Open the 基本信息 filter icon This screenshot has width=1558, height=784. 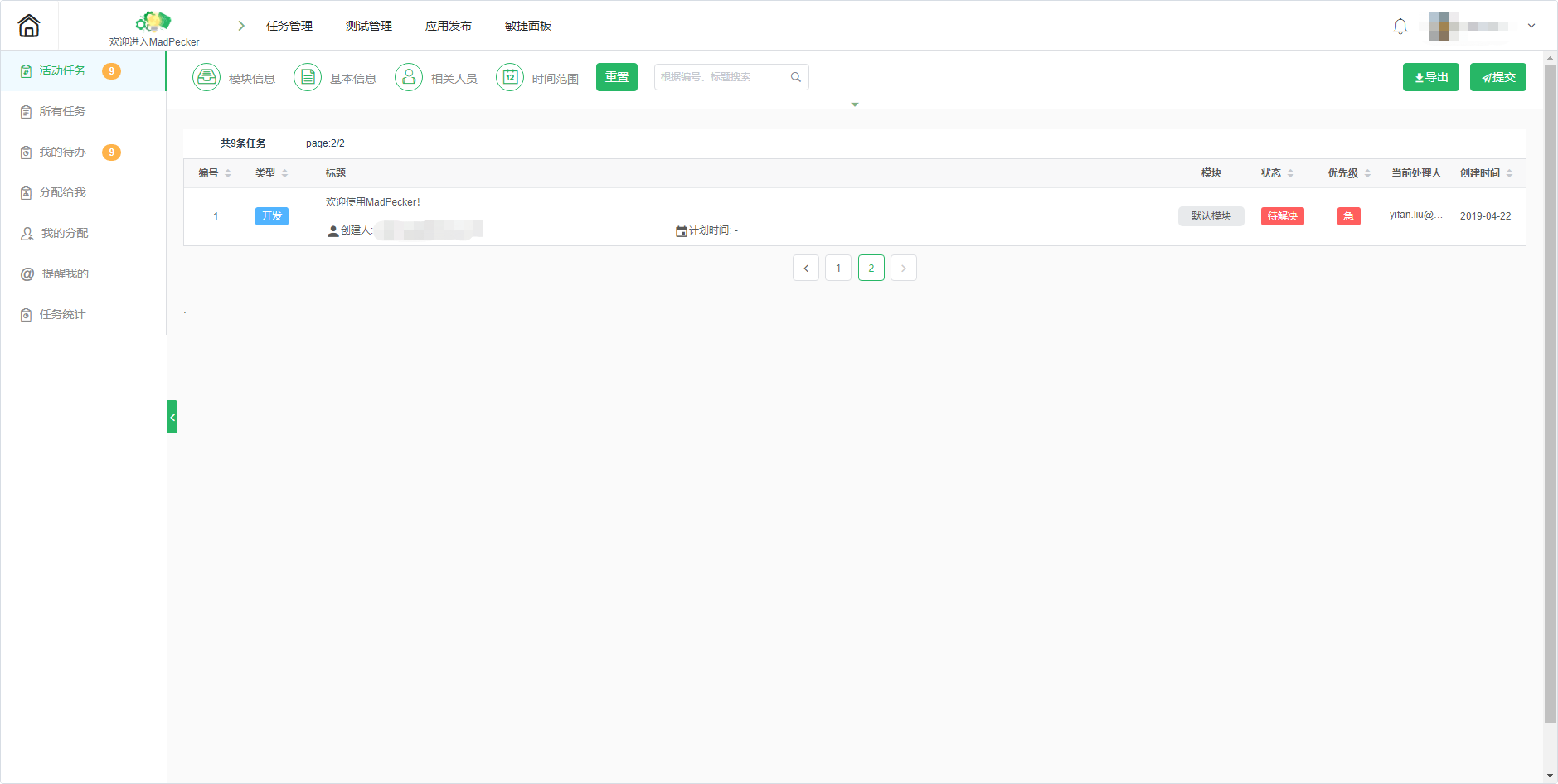[308, 77]
